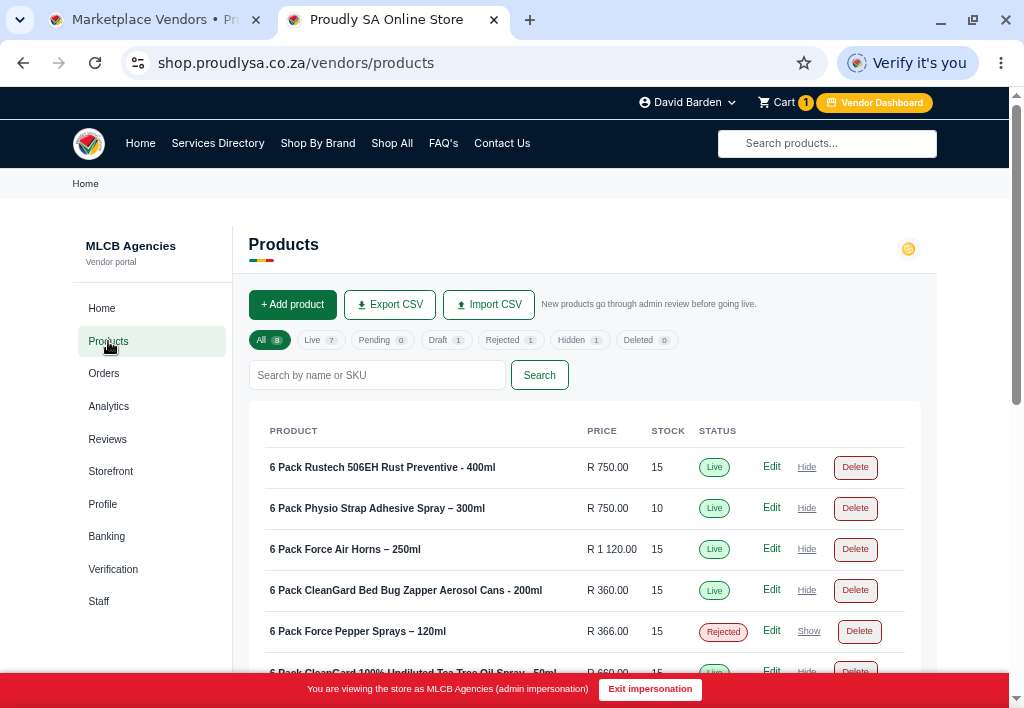The width and height of the screenshot is (1024, 708).
Task: Open Reviews in vendor sidebar
Action: (x=152, y=440)
